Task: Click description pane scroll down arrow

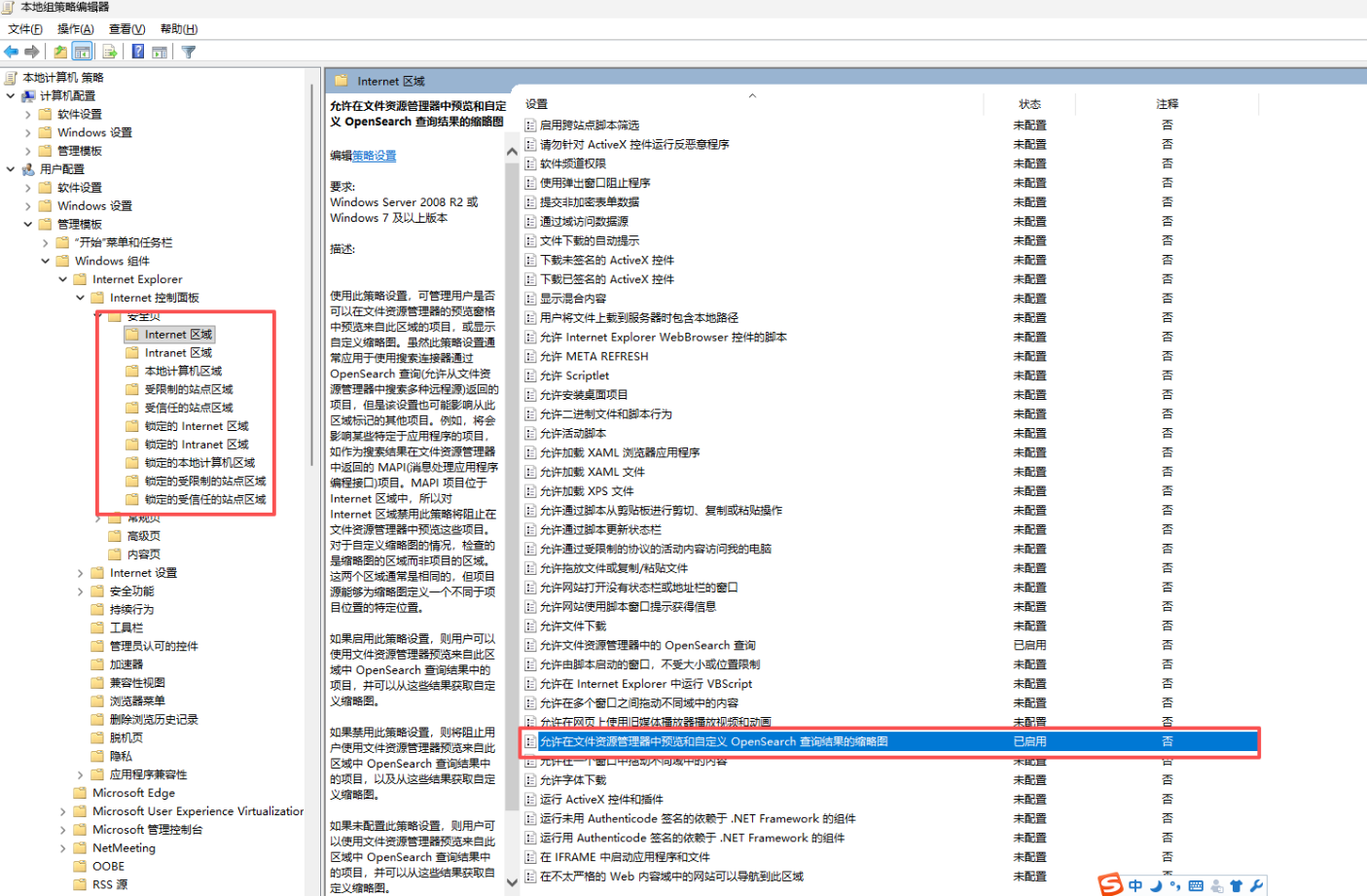Action: coord(512,883)
